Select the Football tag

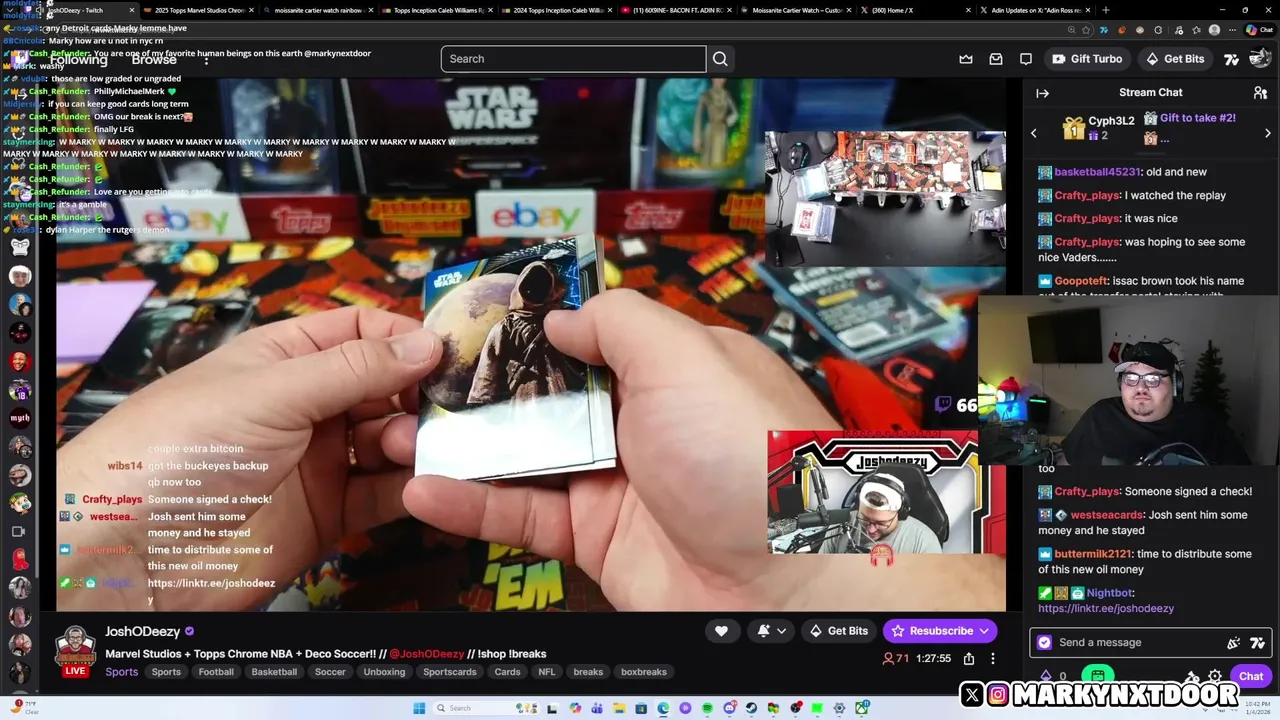tap(216, 672)
